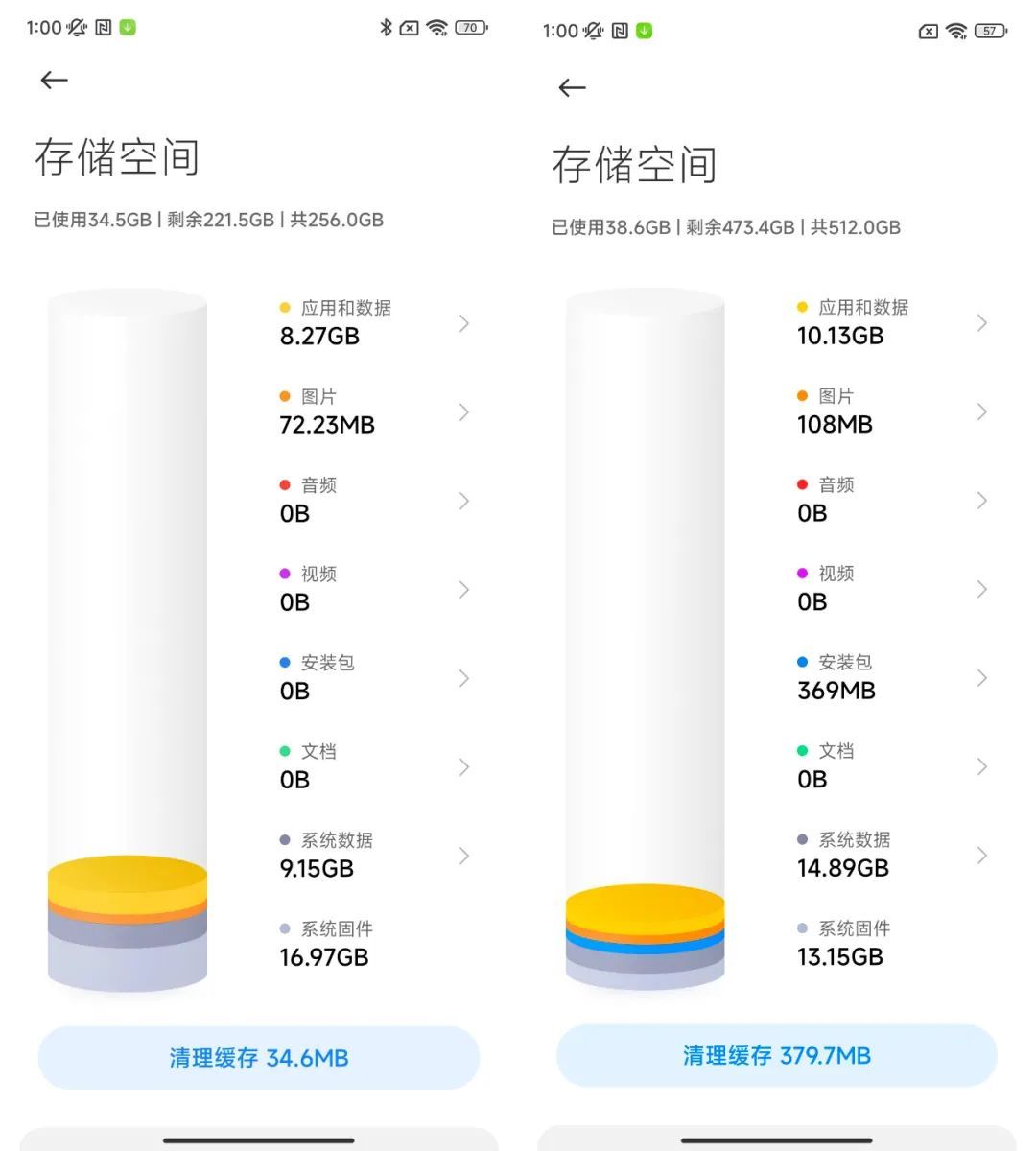Tap the back arrow on the 512GB storage screen
Image resolution: width=1036 pixels, height=1151 pixels.
pos(572,88)
